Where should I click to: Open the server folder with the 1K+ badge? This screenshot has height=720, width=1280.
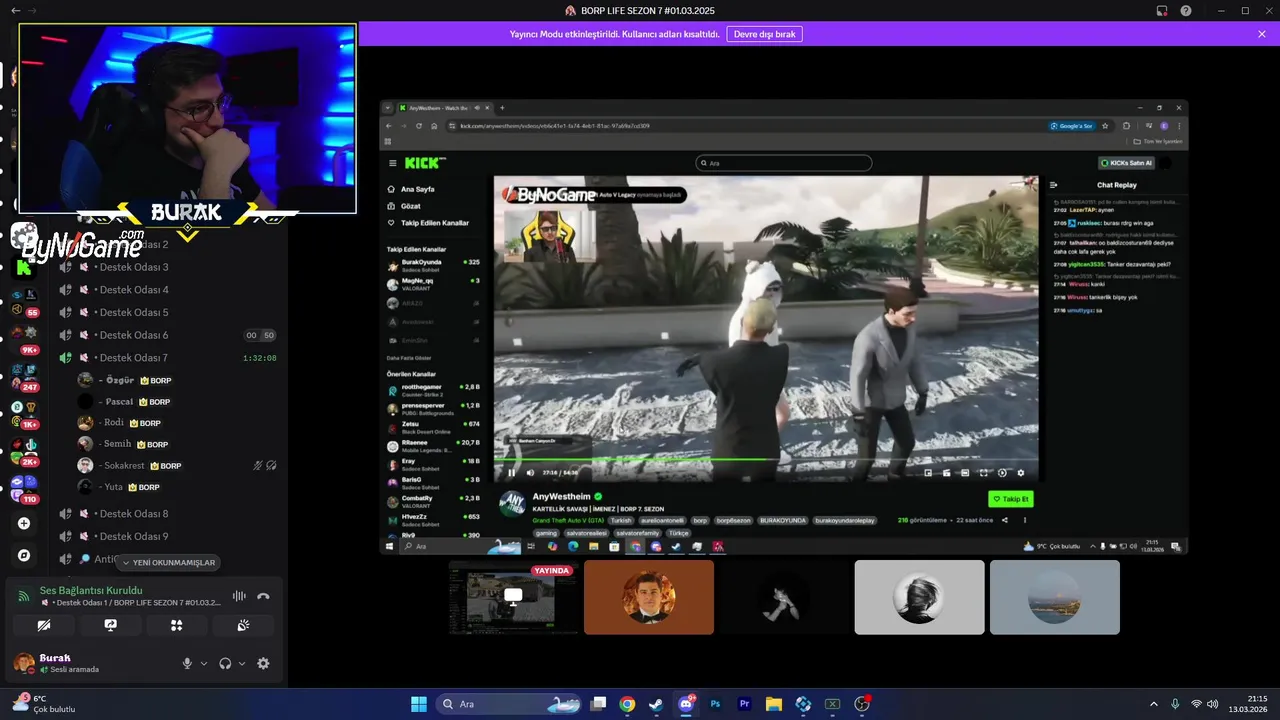click(x=24, y=414)
